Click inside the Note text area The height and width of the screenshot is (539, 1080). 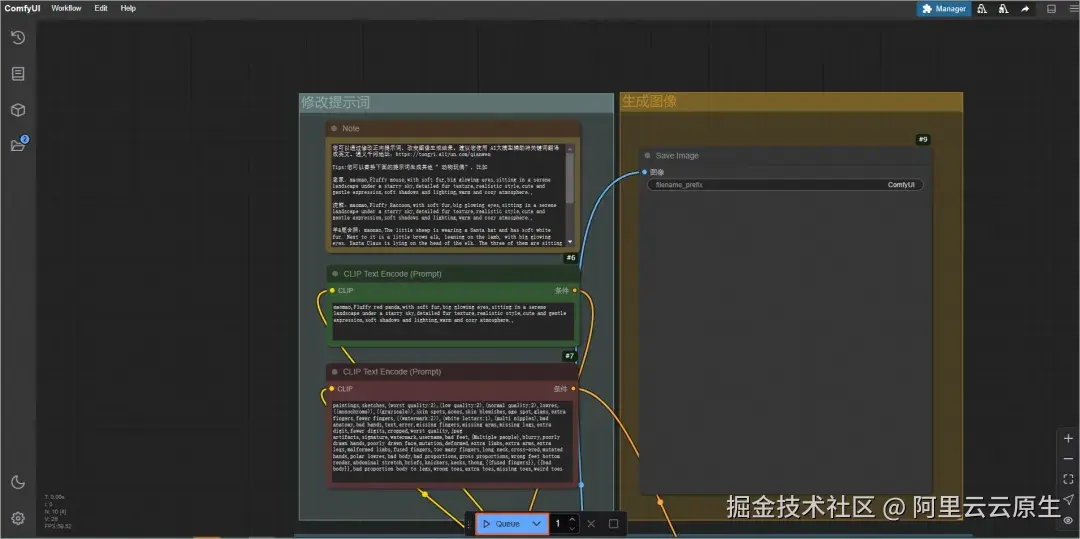click(448, 195)
